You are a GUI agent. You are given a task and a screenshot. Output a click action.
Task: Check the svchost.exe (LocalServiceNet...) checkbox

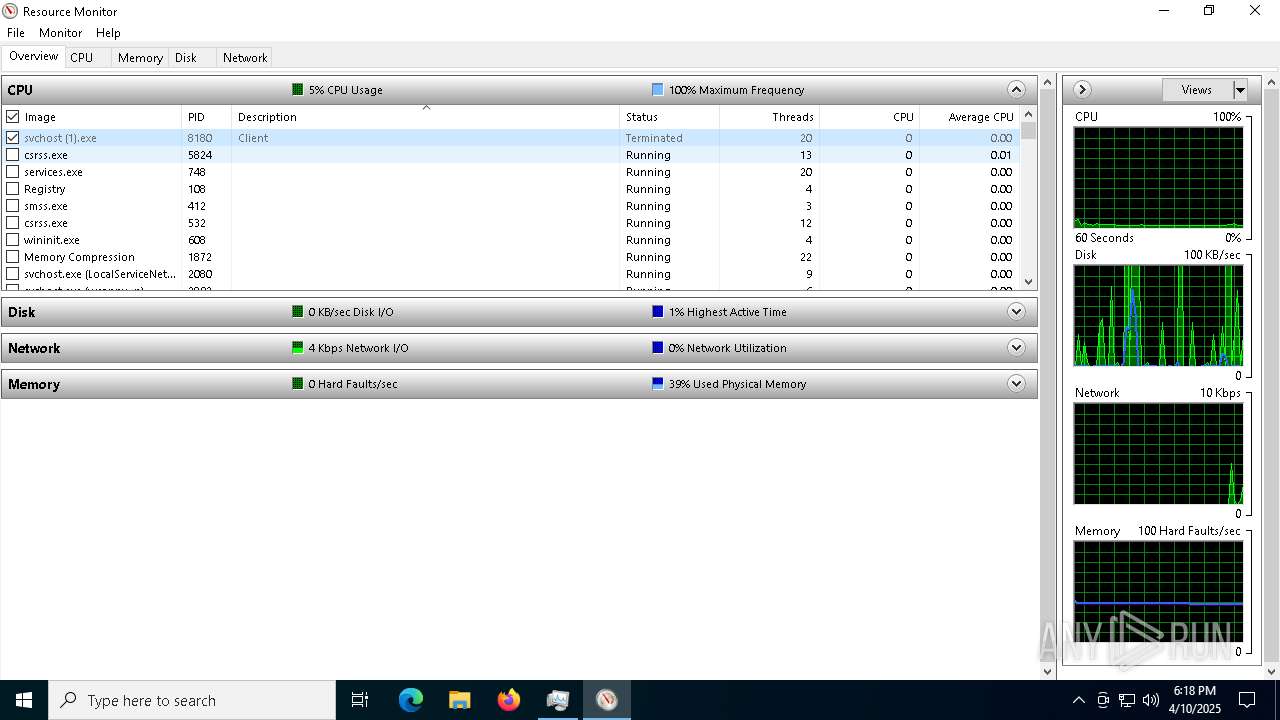(13, 274)
